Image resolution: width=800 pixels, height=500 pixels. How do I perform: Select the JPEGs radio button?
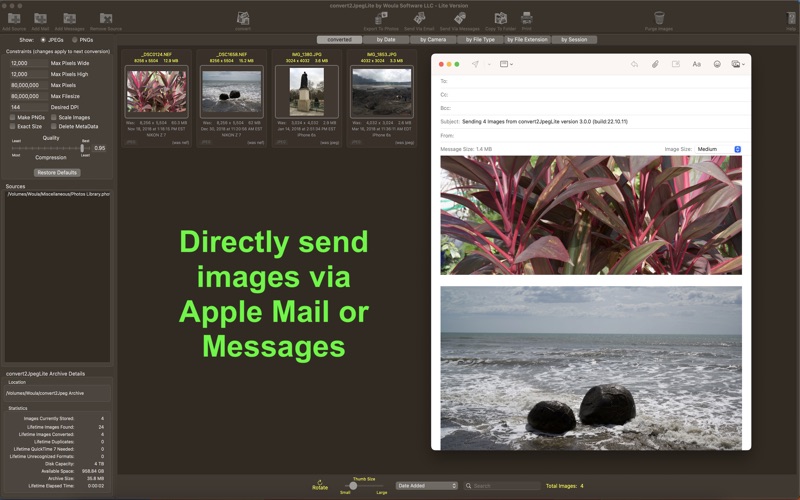click(x=43, y=40)
